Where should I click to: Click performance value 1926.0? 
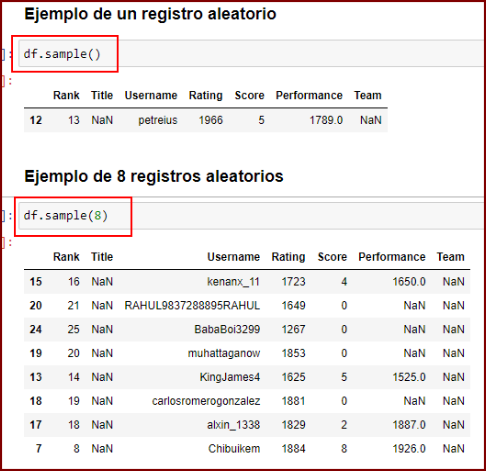pyautogui.click(x=409, y=448)
